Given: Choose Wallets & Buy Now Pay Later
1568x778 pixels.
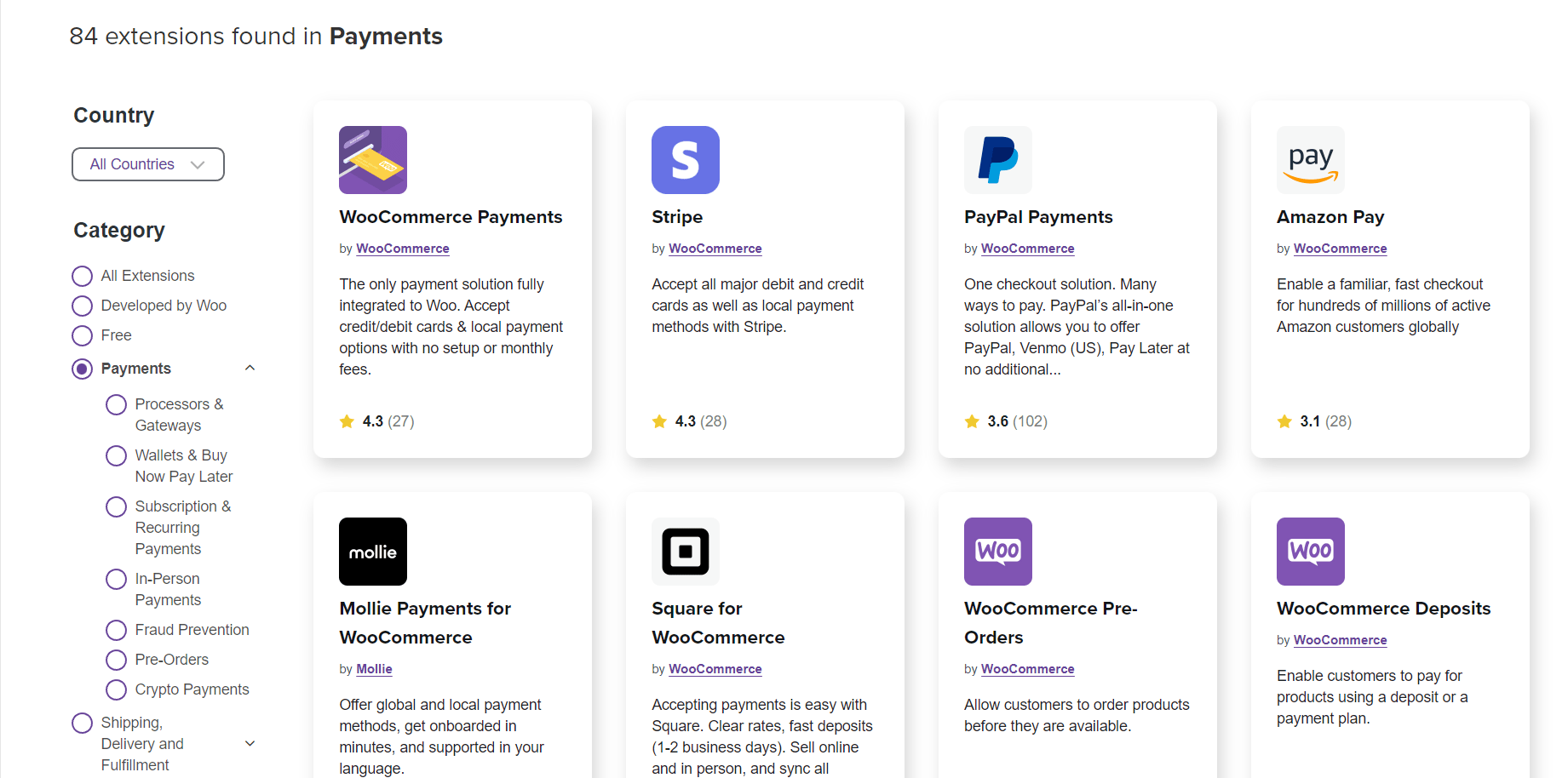Looking at the screenshot, I should [116, 455].
